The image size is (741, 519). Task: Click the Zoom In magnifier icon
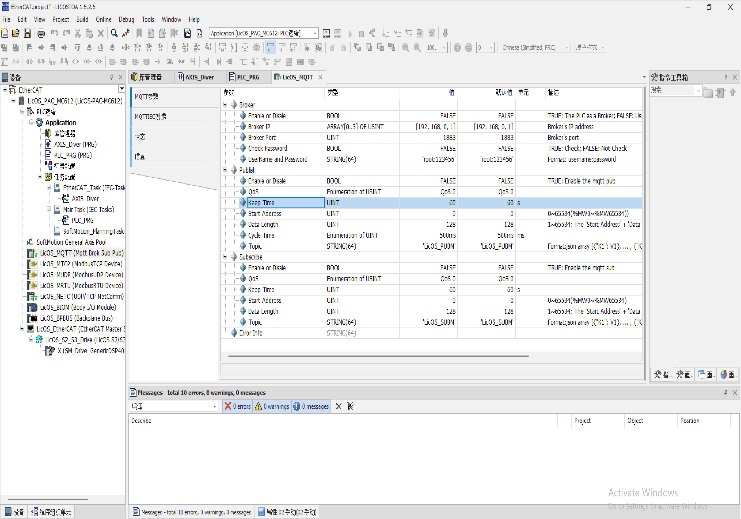coord(405,47)
